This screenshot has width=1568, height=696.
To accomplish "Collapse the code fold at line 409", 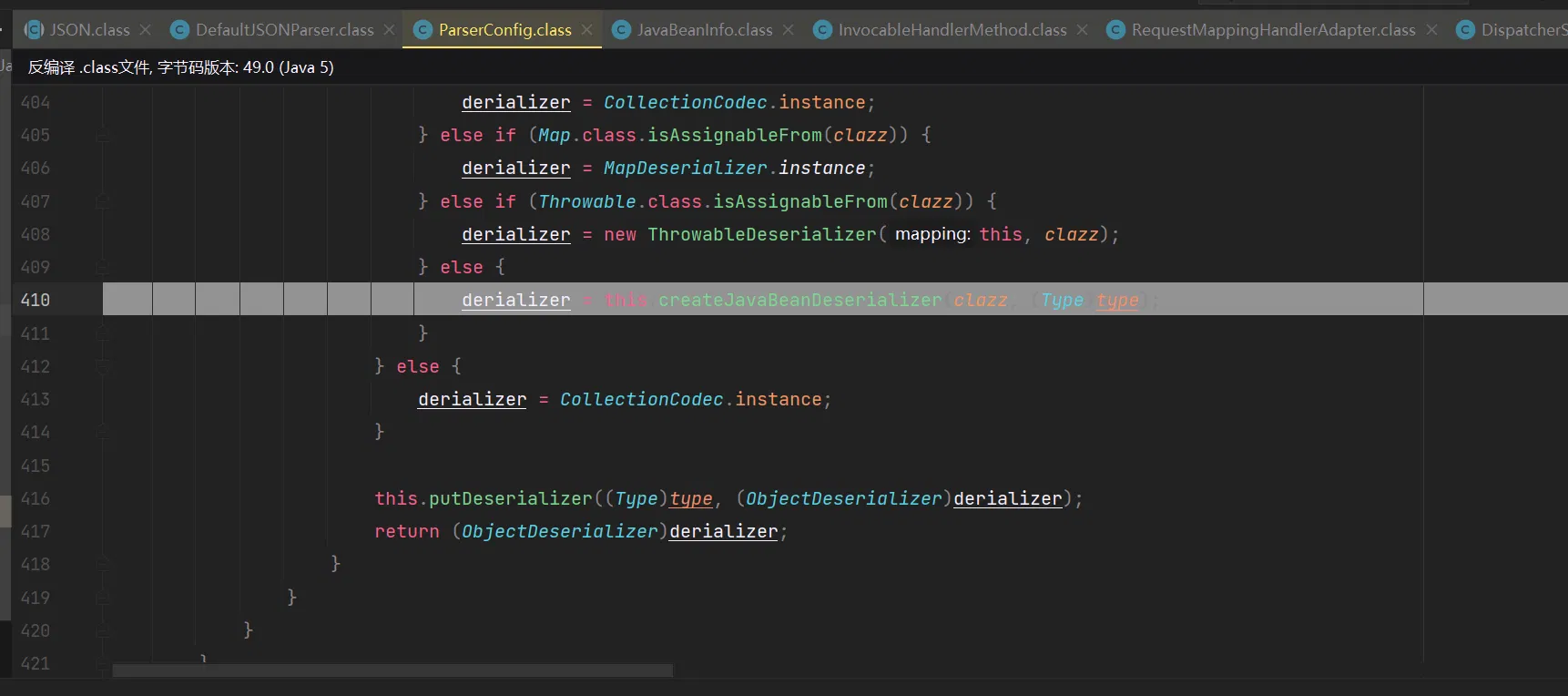I will click(x=103, y=268).
